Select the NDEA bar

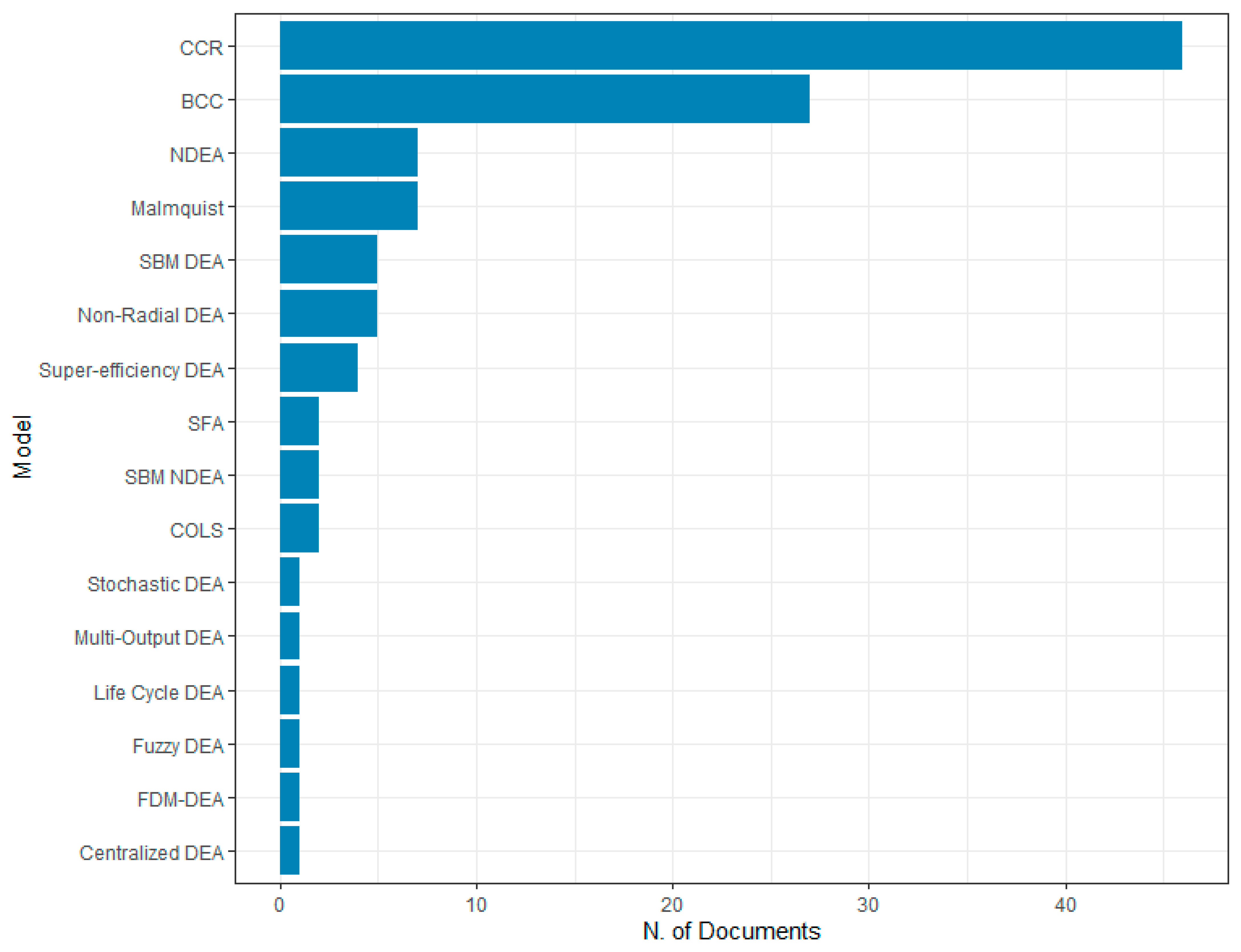[x=349, y=152]
